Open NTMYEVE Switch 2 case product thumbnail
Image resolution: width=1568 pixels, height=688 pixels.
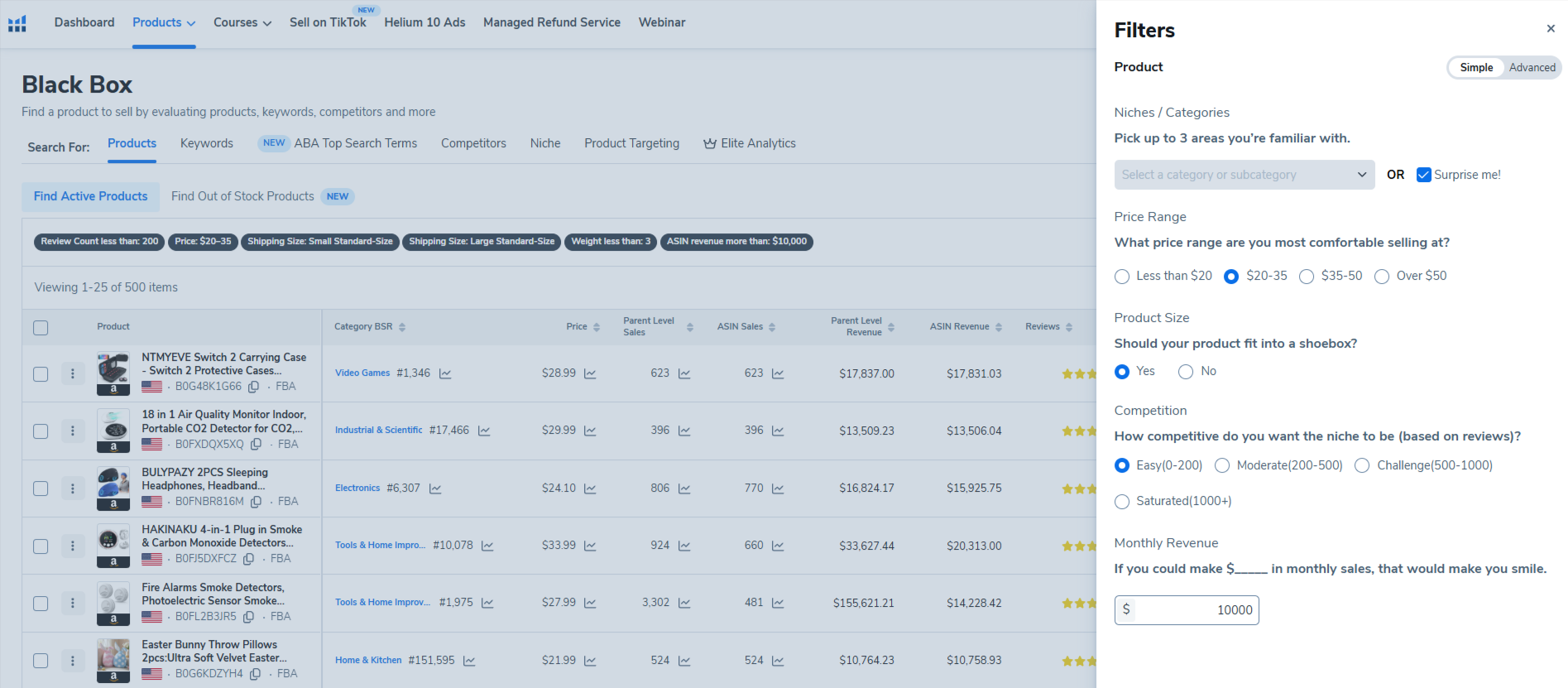pos(113,373)
